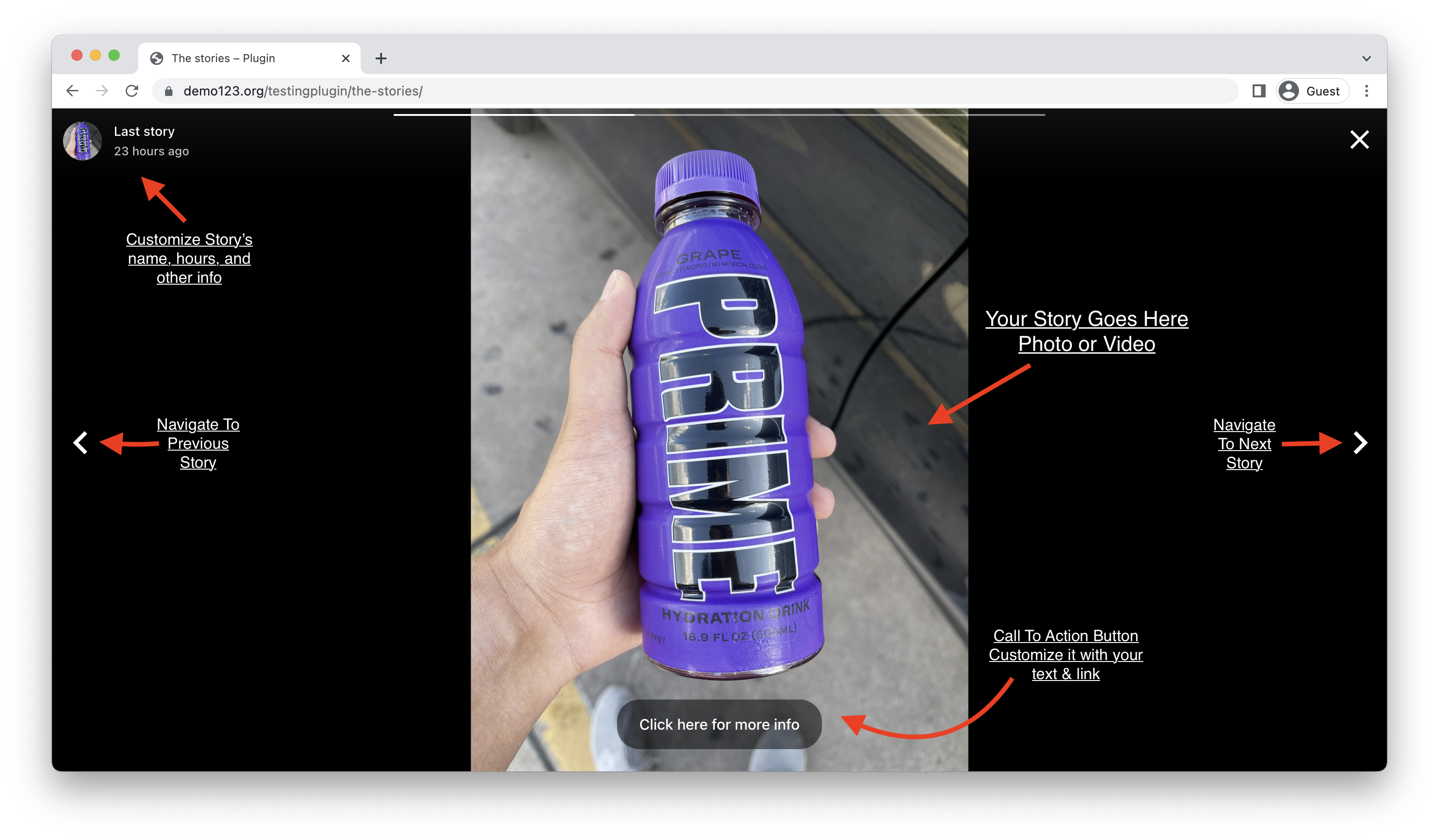Open a new tab with the plus icon
Viewport: 1439px width, 840px height.
tap(381, 58)
